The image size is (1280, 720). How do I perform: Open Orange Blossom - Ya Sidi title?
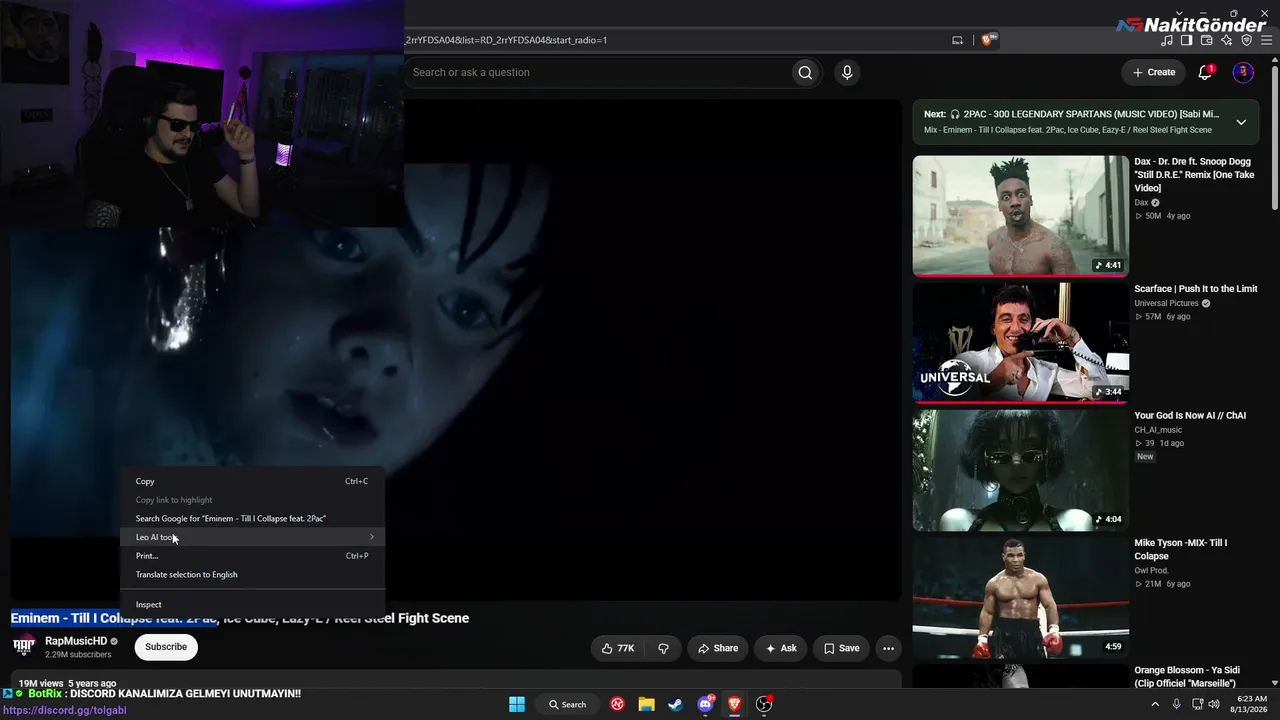1187,676
